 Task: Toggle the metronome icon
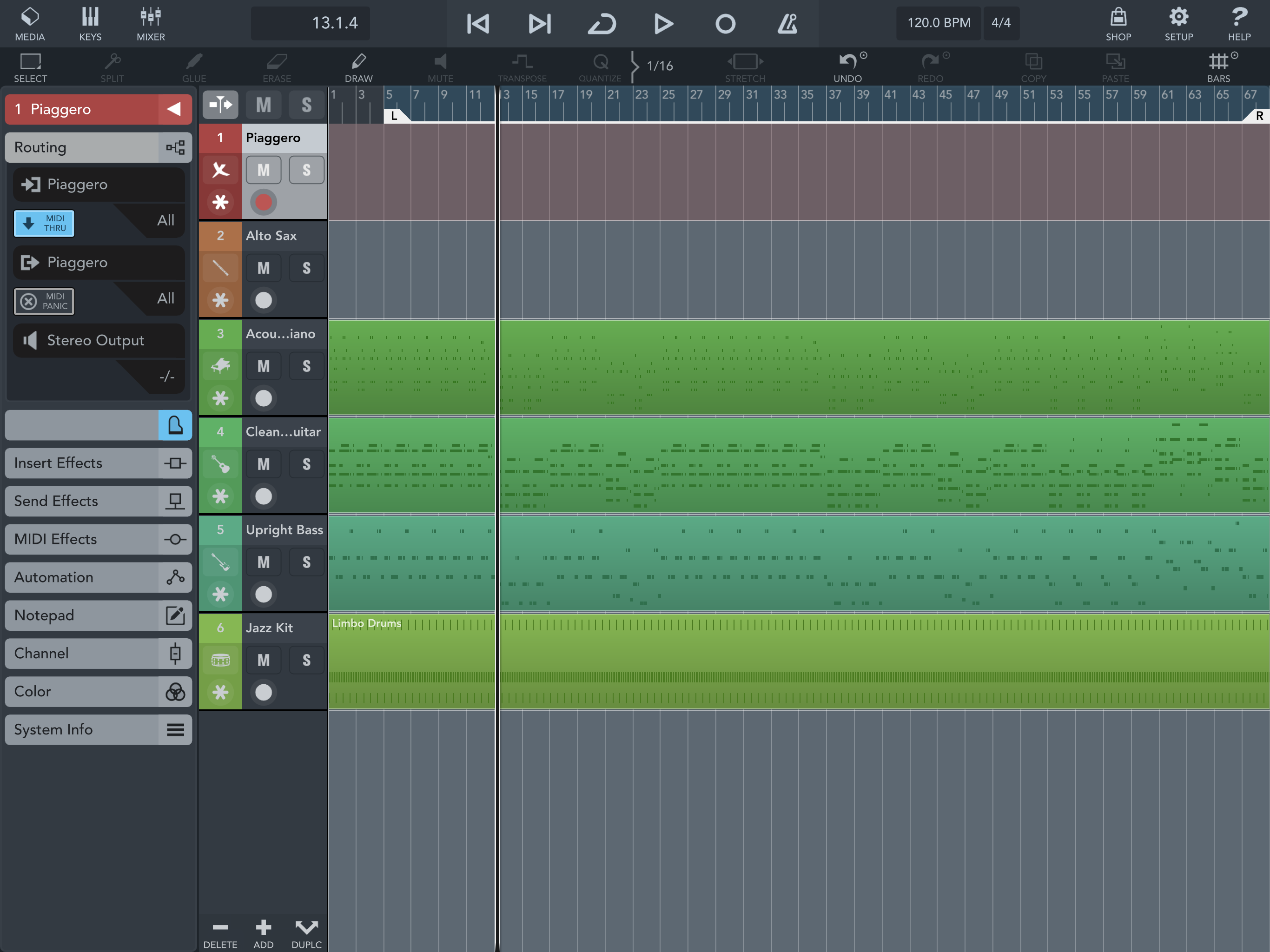click(x=787, y=24)
